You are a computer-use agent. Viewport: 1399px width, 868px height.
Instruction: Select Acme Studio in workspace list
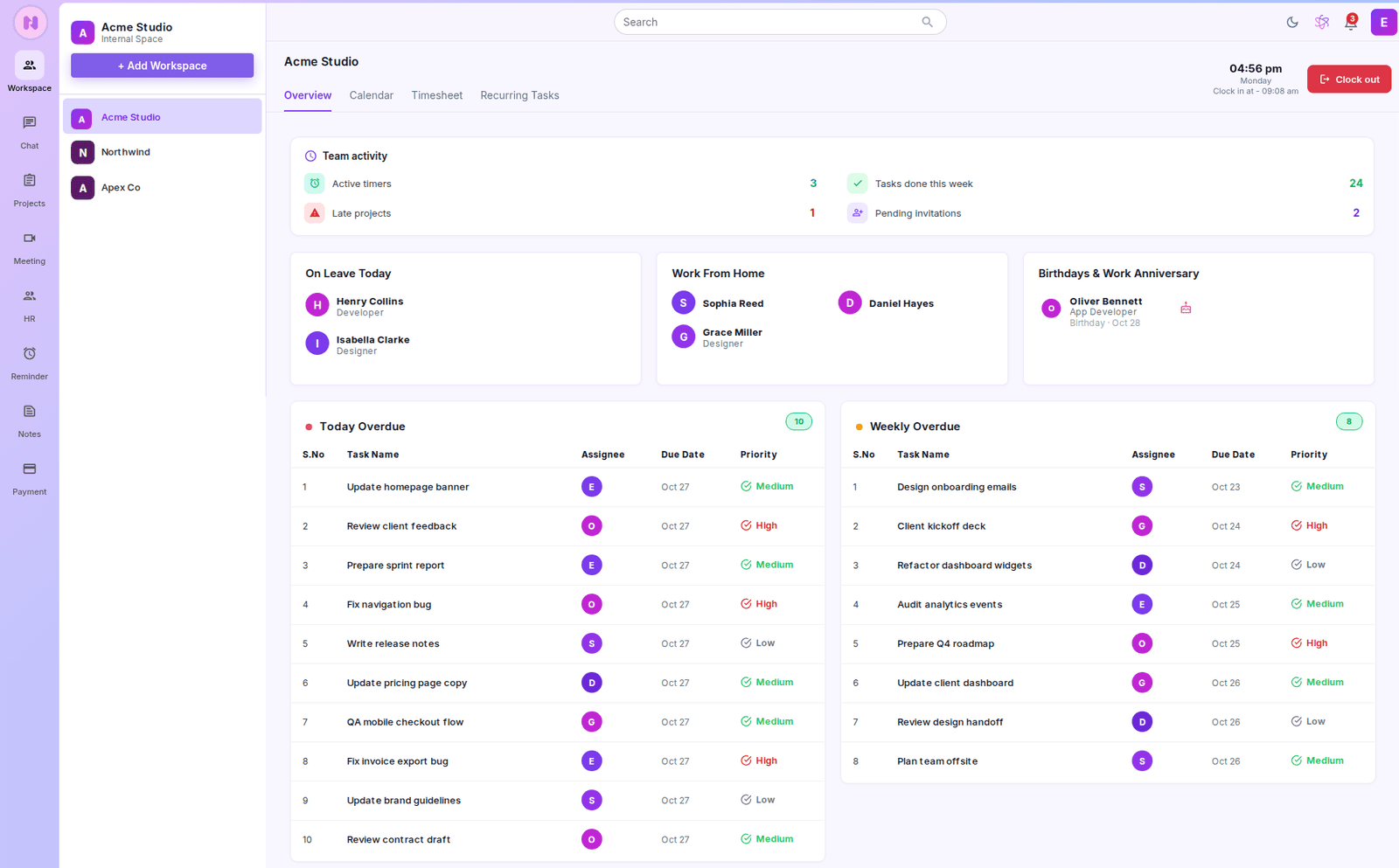pos(162,116)
